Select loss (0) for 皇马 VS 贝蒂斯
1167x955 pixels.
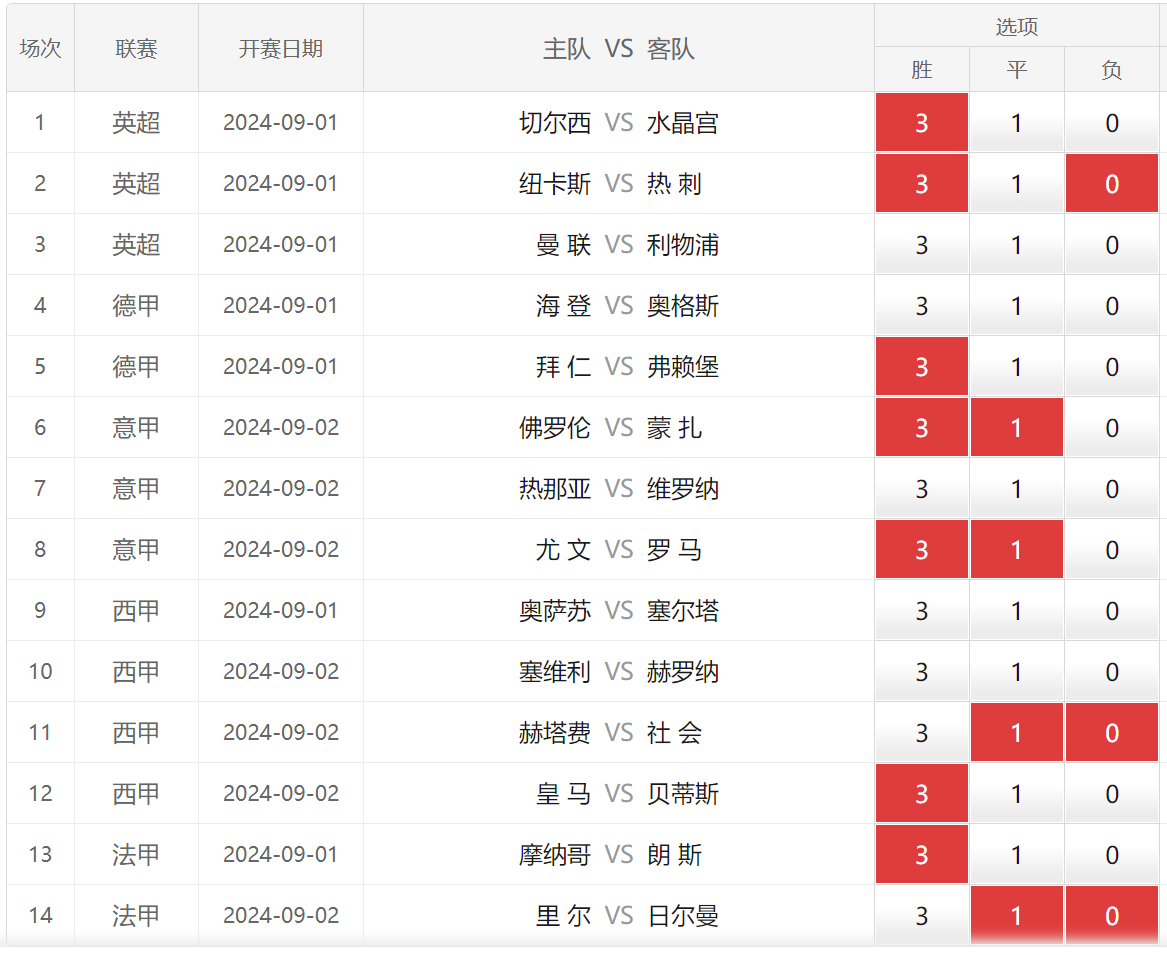click(1112, 793)
